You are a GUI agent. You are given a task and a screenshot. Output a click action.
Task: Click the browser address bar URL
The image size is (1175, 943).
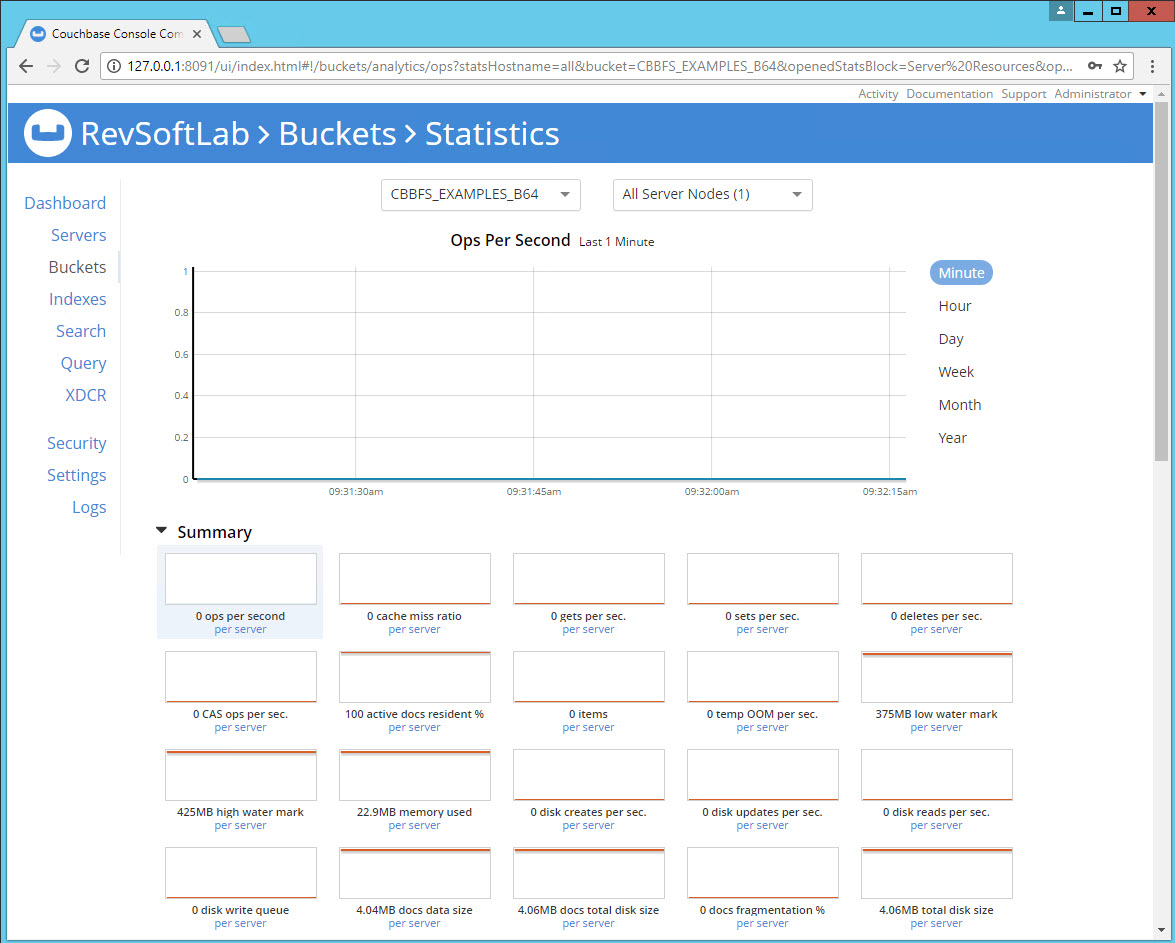(x=599, y=66)
